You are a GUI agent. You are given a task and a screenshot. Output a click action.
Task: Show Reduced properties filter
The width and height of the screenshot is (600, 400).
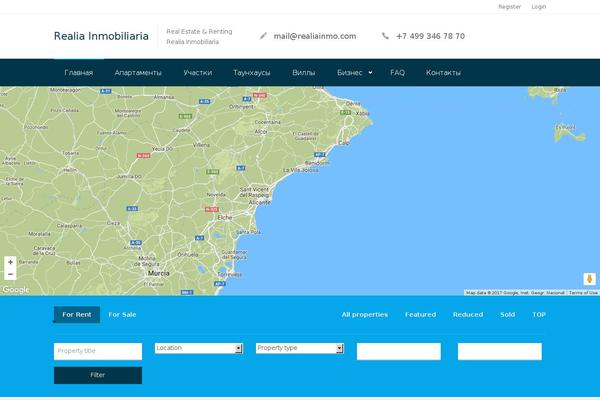pos(467,314)
